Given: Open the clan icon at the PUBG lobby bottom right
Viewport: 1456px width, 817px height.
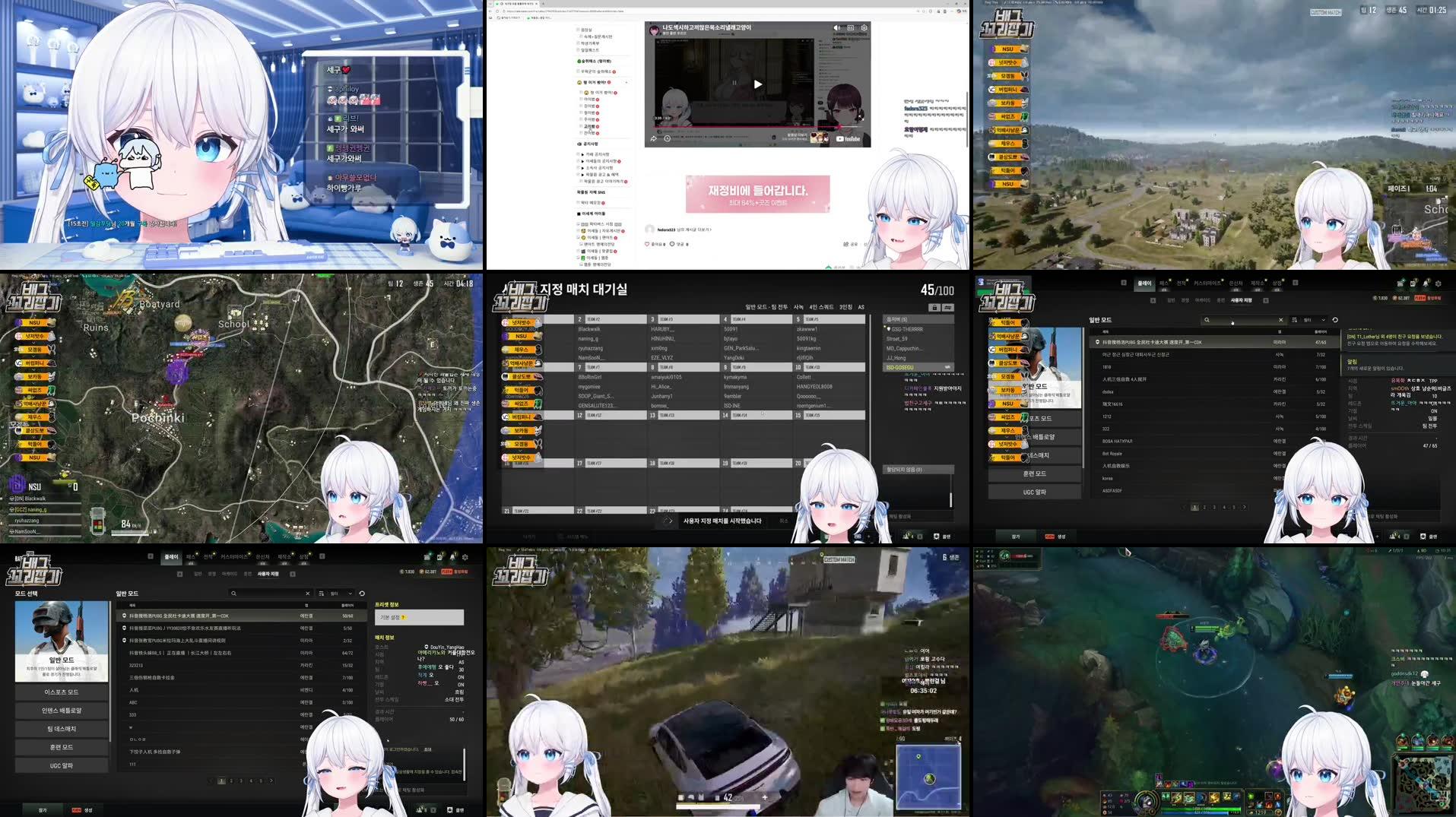Looking at the screenshot, I should (x=1423, y=536).
